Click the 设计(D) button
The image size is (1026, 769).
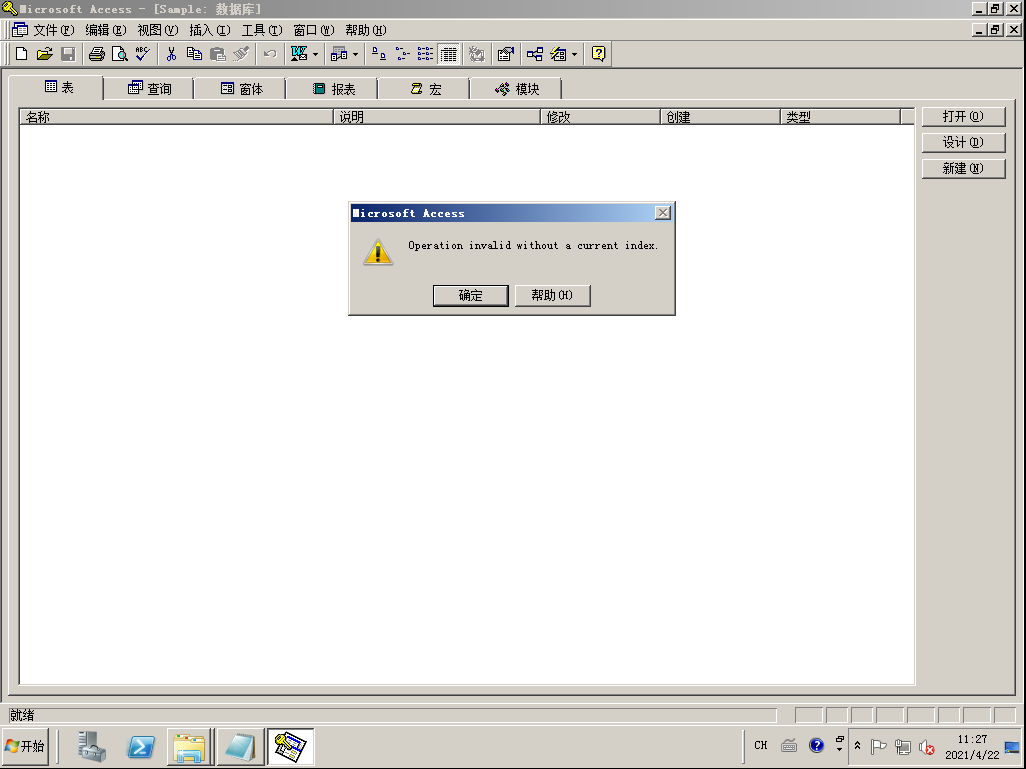963,143
